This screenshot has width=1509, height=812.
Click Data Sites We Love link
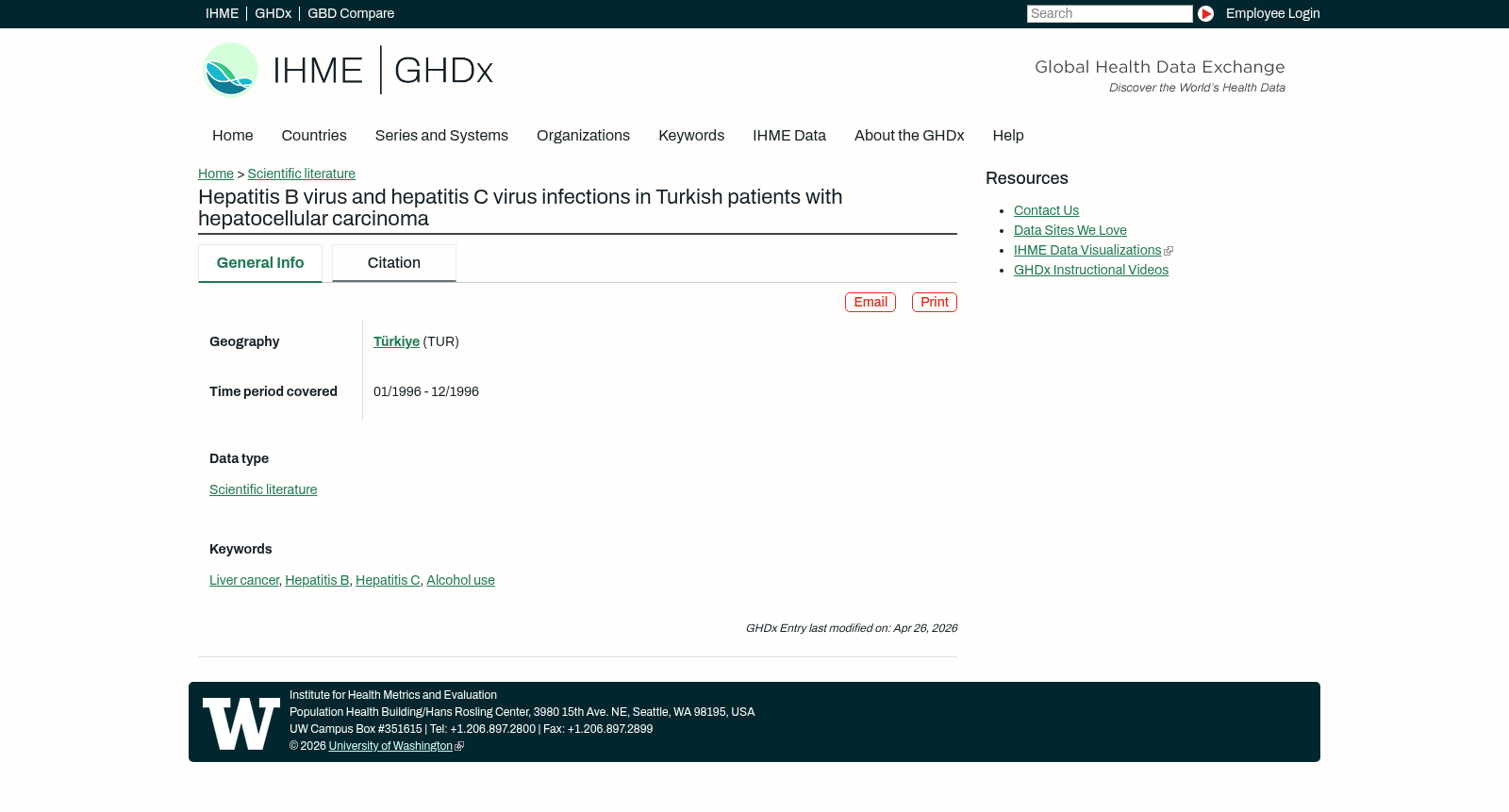(1070, 230)
